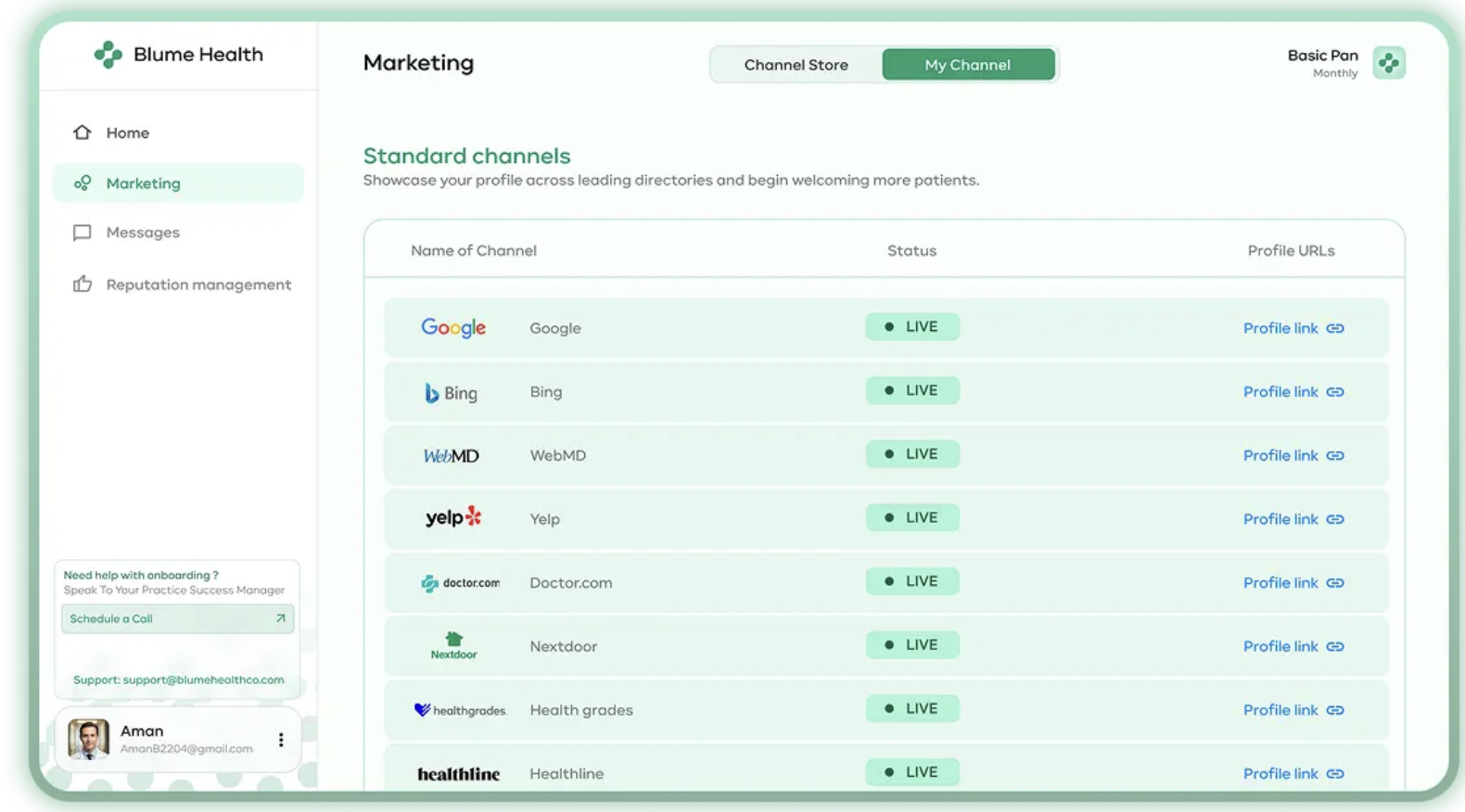Click the 'Standard channels' heading
Image resolution: width=1465 pixels, height=812 pixels.
click(466, 156)
